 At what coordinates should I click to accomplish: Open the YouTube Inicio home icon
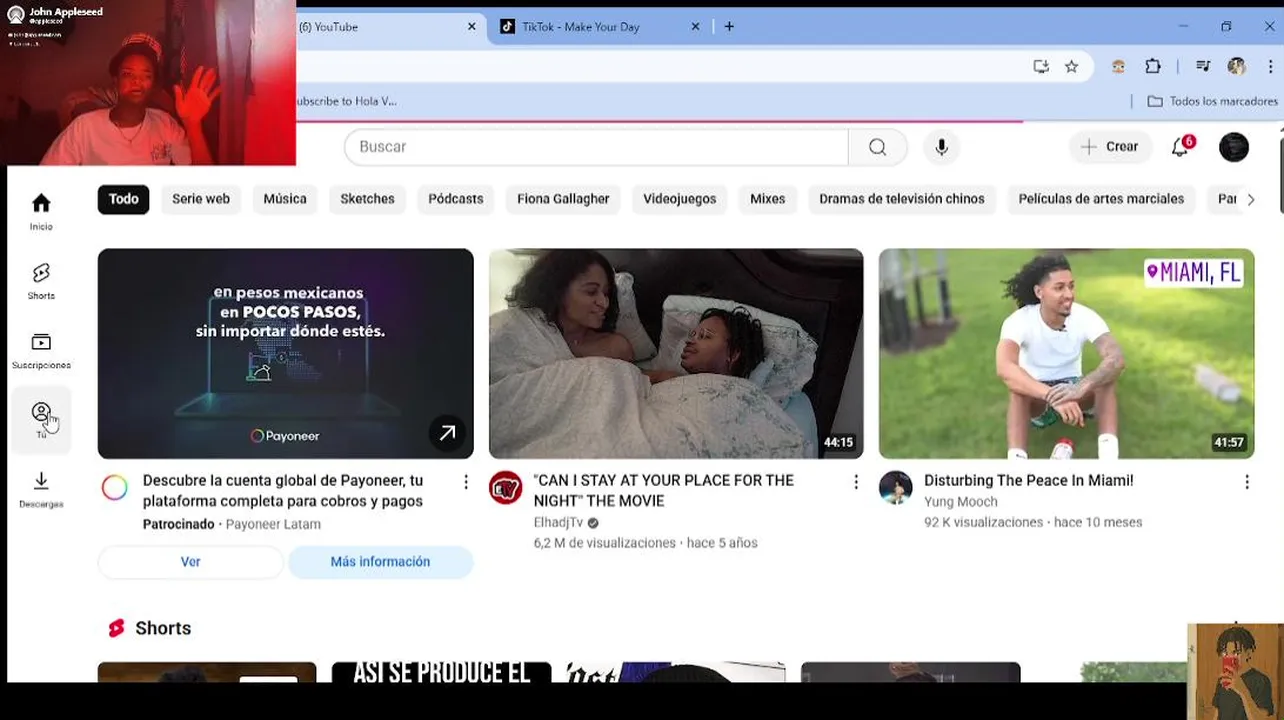(x=41, y=212)
